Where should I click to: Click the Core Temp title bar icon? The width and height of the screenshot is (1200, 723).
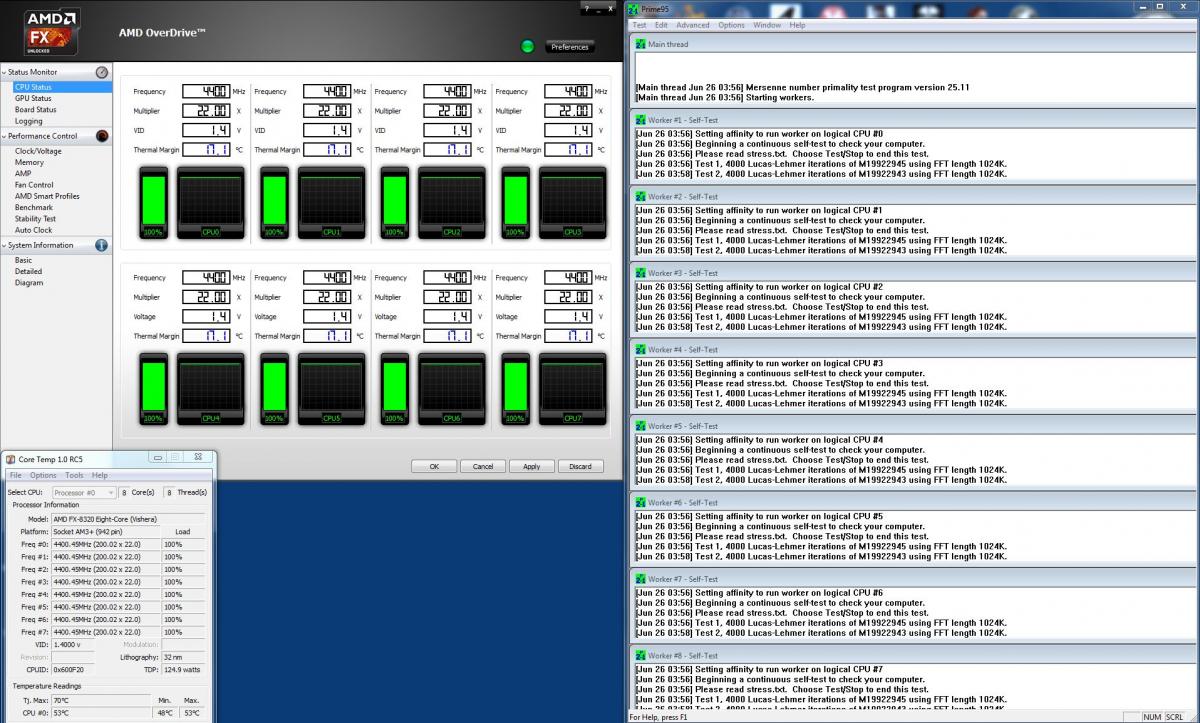[x=12, y=459]
